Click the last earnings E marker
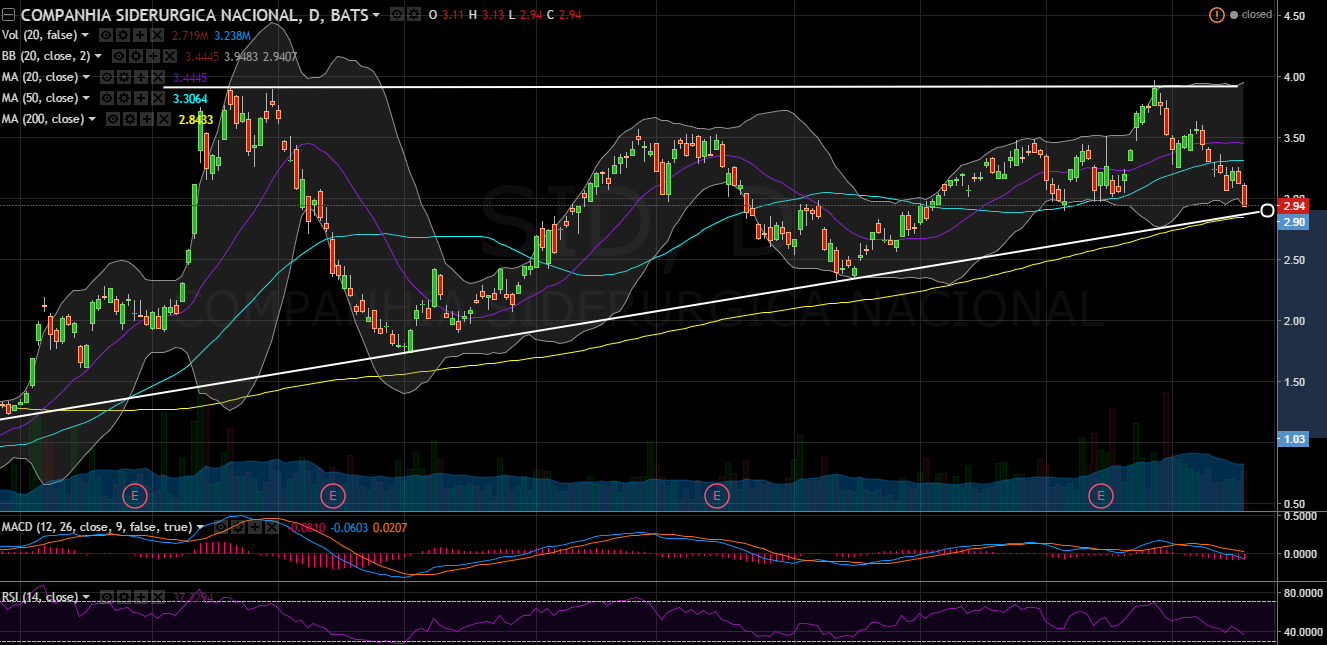Screen dimensions: 1327x645 tap(1100, 494)
